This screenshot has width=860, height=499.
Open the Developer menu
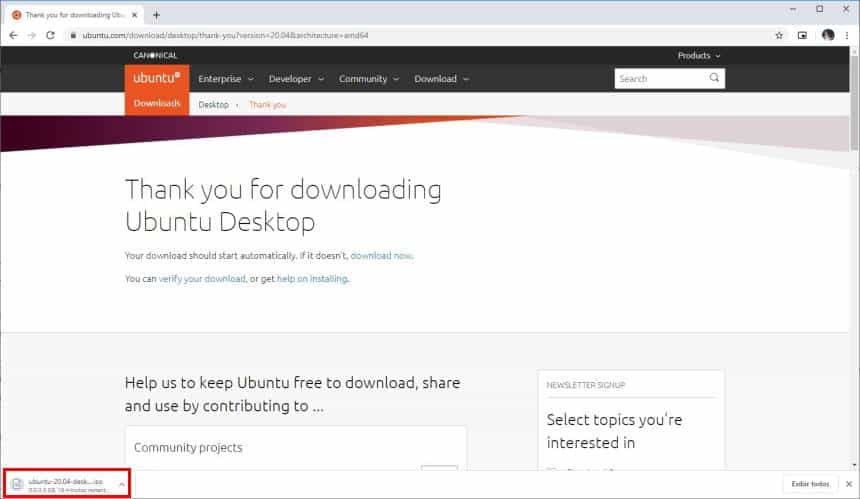click(x=296, y=79)
